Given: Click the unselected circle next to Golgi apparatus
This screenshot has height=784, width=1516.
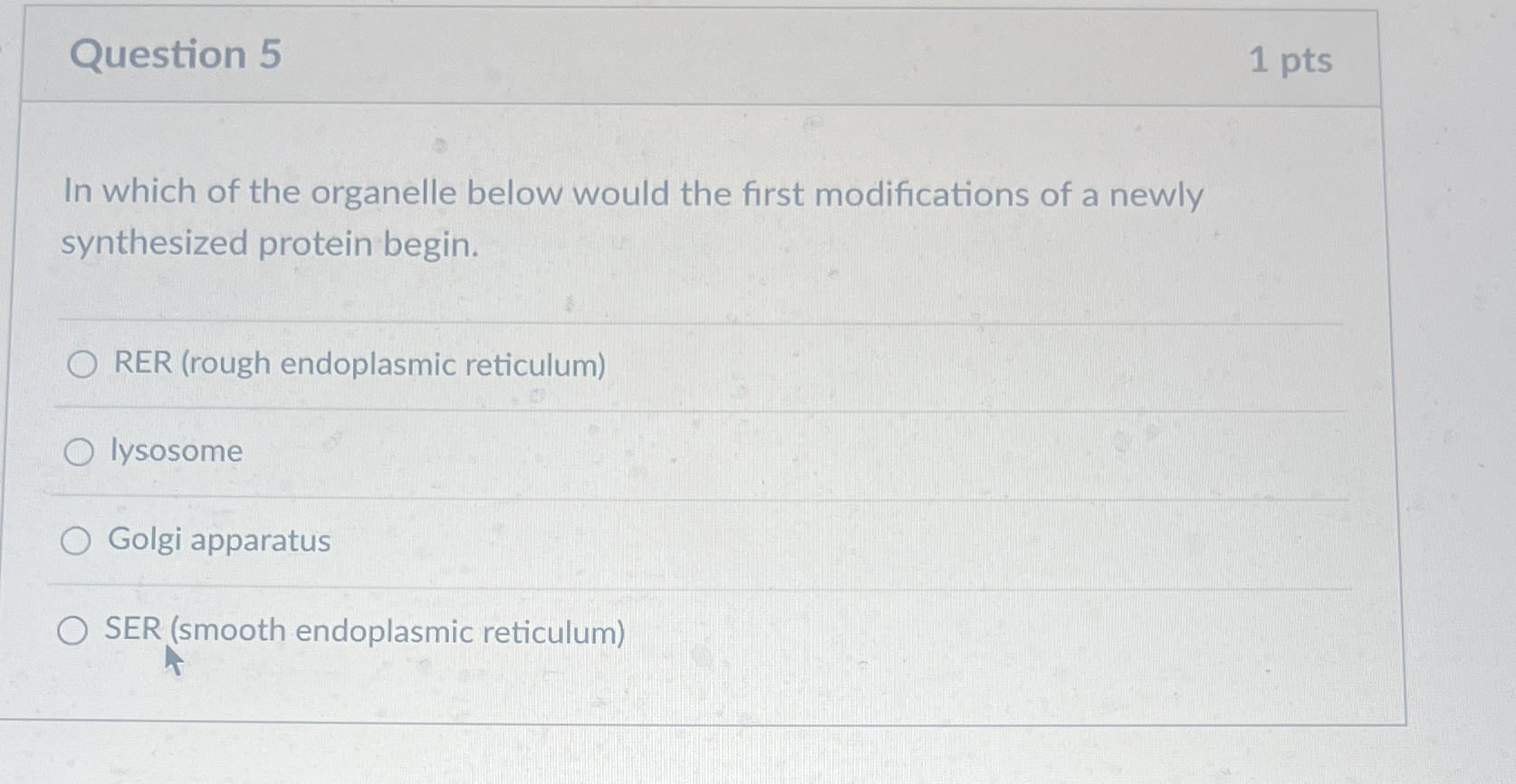Looking at the screenshot, I should [76, 540].
